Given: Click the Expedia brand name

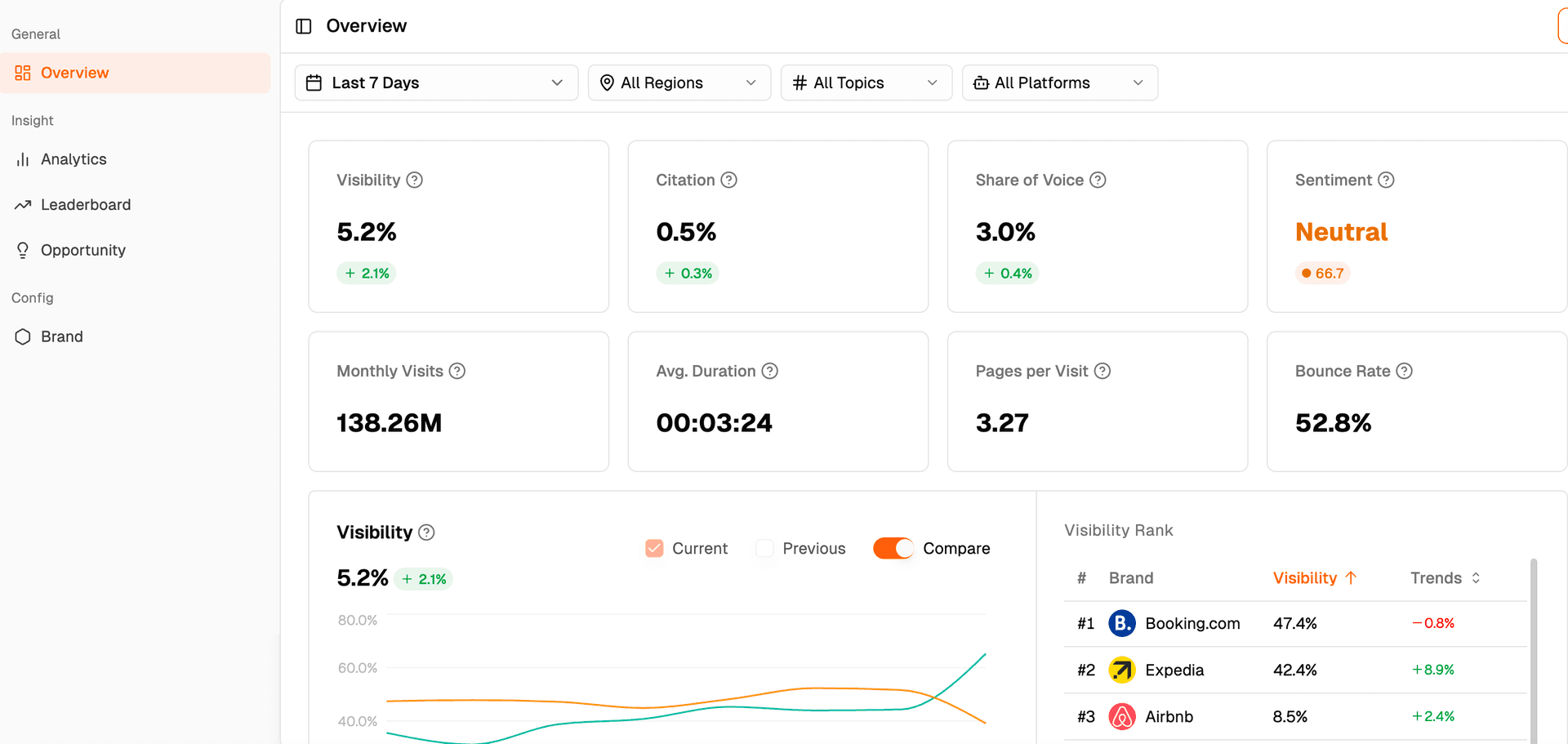Looking at the screenshot, I should [x=1174, y=670].
